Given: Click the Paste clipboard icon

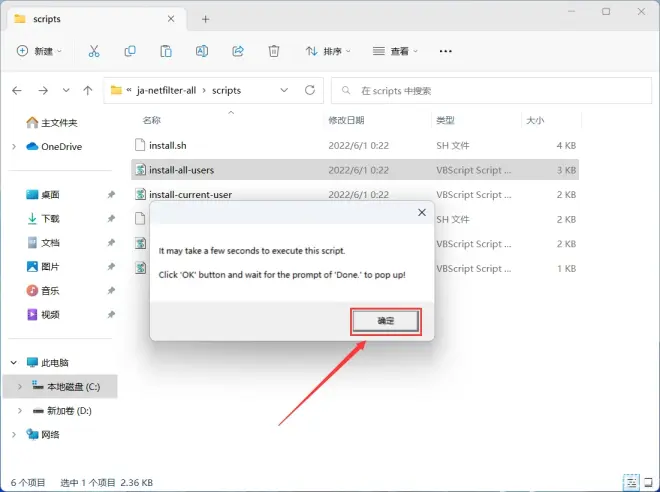Looking at the screenshot, I should [166, 51].
